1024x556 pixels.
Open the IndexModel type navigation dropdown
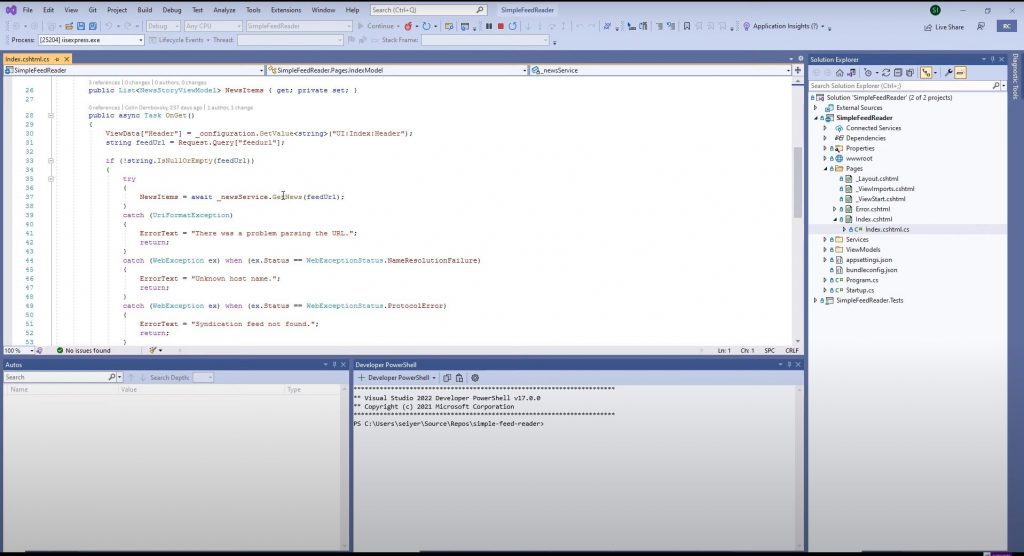pyautogui.click(x=524, y=70)
